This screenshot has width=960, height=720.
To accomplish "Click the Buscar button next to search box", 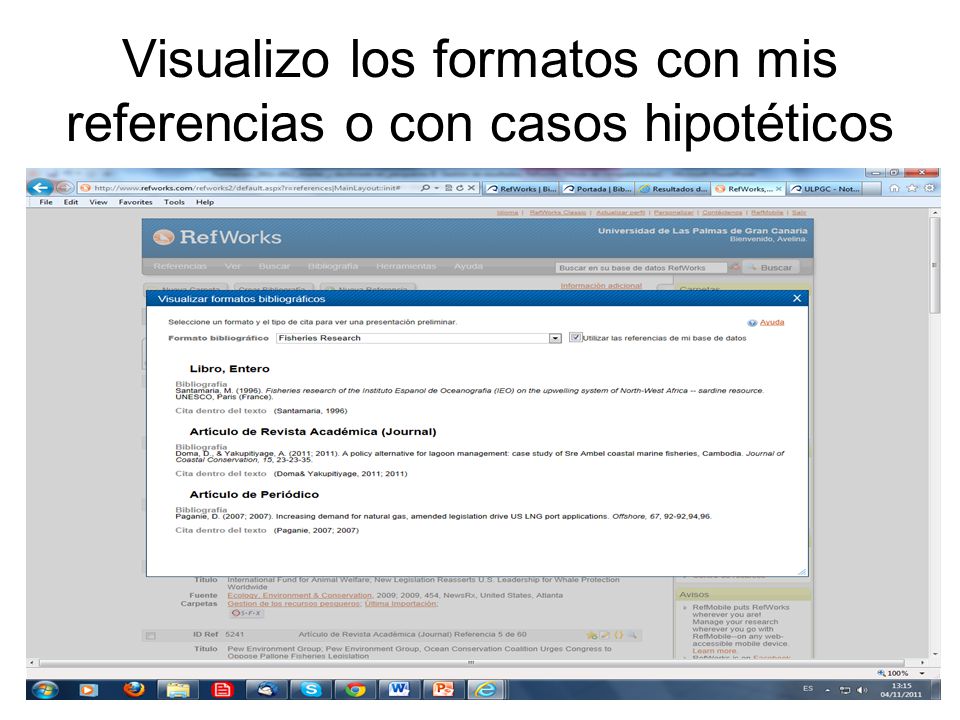I will click(771, 268).
